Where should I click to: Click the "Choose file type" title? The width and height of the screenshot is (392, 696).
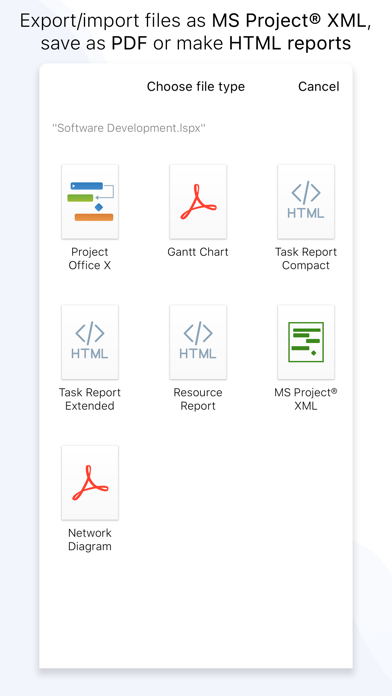[196, 86]
